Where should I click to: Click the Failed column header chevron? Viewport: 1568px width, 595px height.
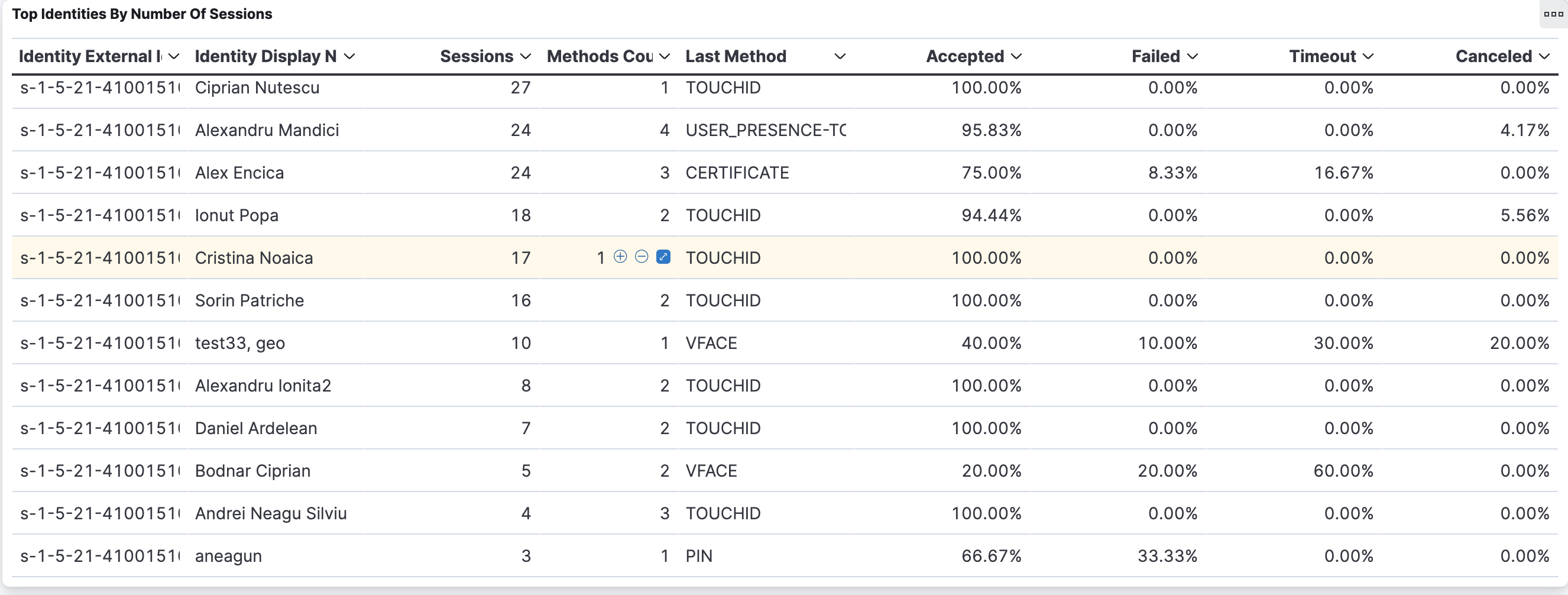tap(1193, 57)
